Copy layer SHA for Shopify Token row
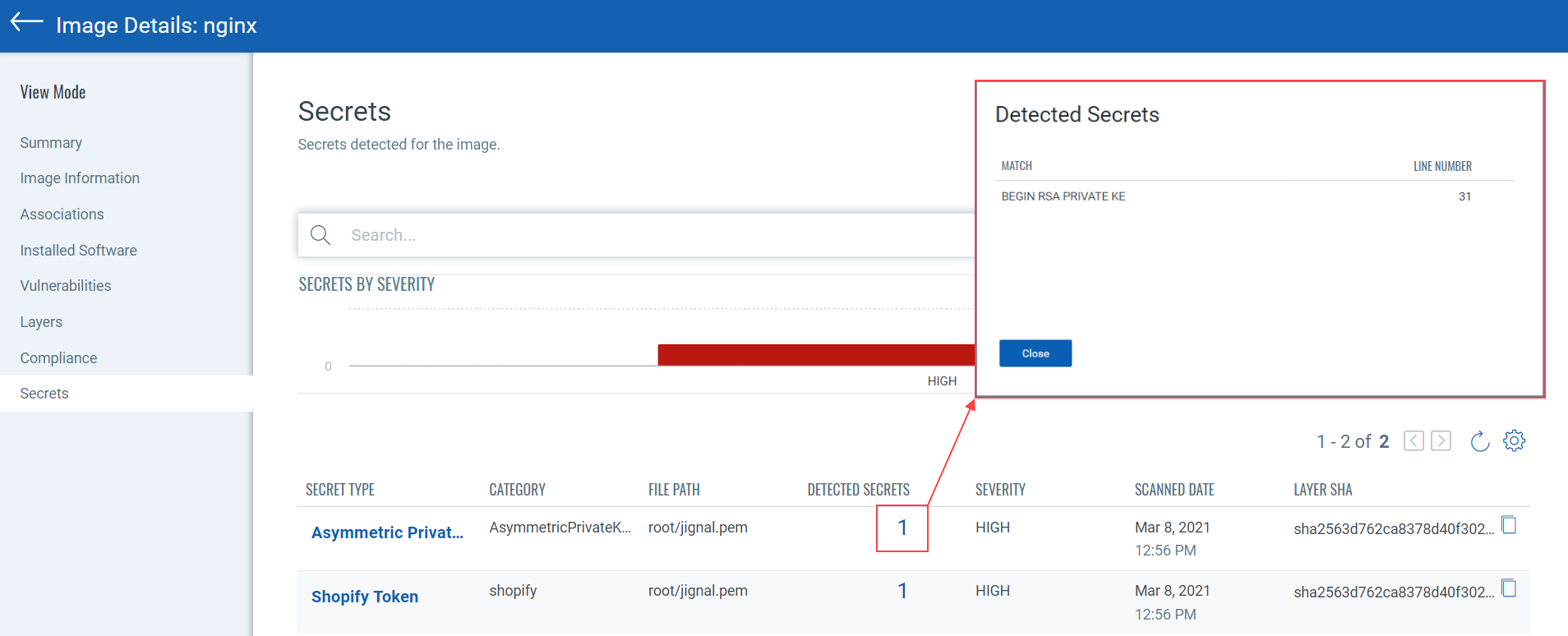 (1509, 588)
